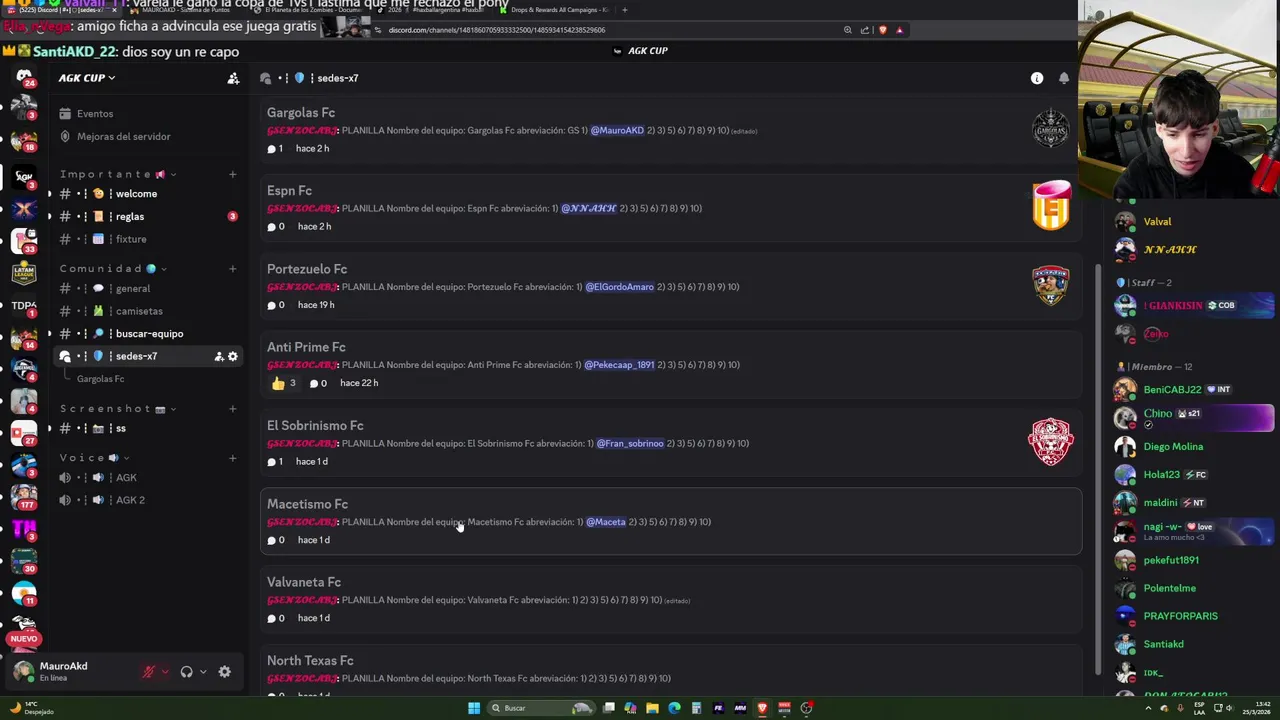Add a channel to Comunidad category

[x=232, y=268]
